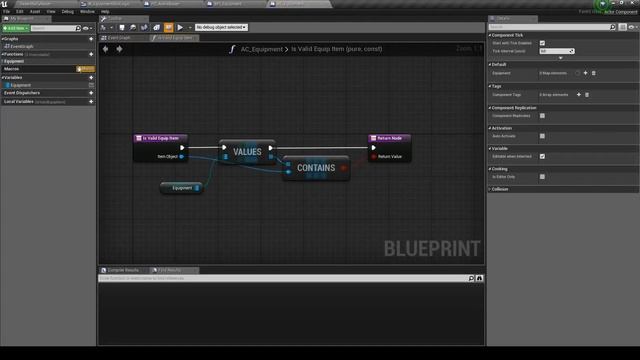Click the Save toolbar icon
The image size is (640, 360).
point(122,27)
